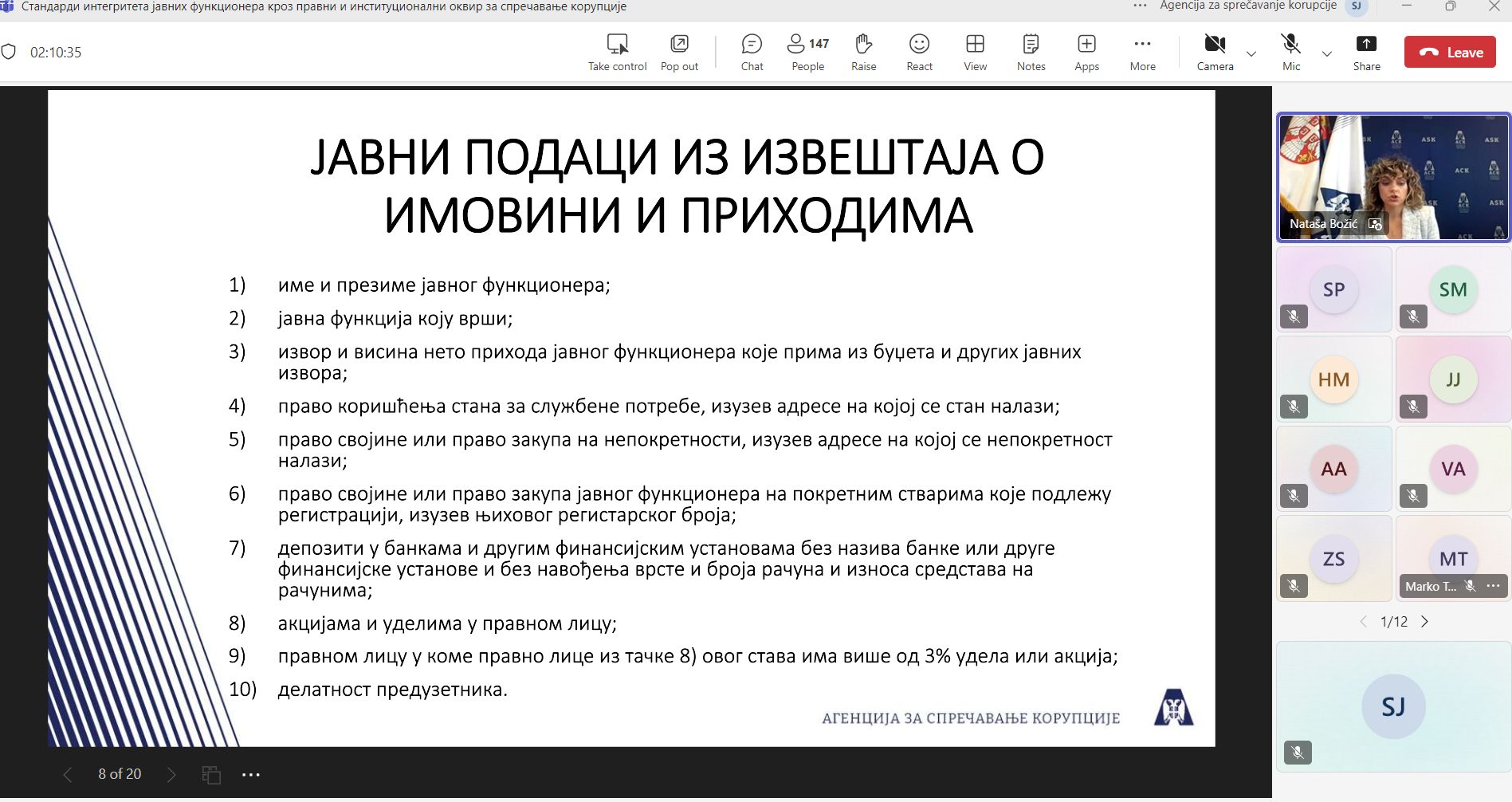Open the Chat panel

(x=752, y=52)
